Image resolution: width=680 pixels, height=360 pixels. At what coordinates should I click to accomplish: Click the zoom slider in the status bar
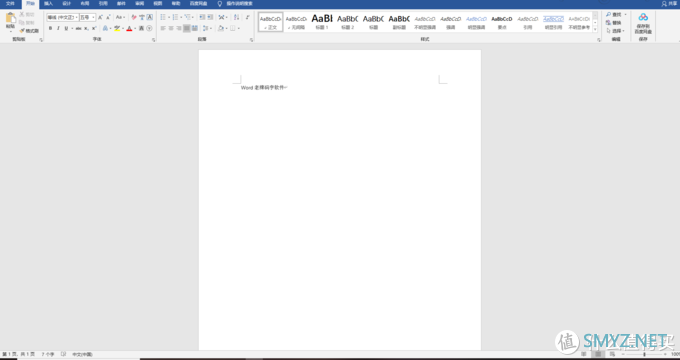click(x=644, y=354)
